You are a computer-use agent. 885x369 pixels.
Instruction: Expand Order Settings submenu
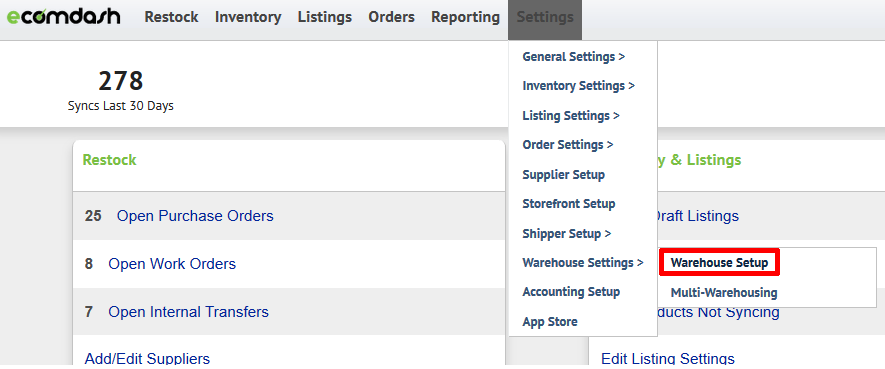click(x=568, y=145)
